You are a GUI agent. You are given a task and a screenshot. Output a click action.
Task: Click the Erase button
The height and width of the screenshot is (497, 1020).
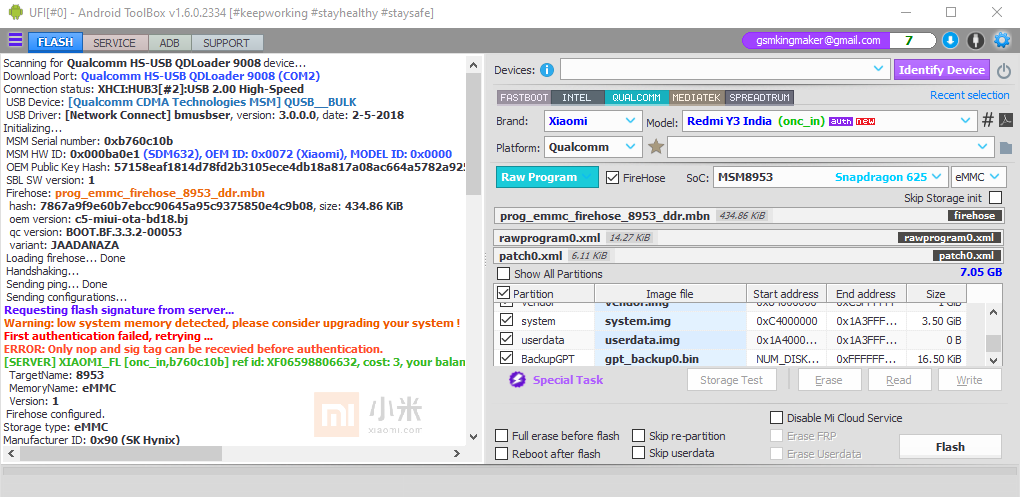tap(829, 380)
